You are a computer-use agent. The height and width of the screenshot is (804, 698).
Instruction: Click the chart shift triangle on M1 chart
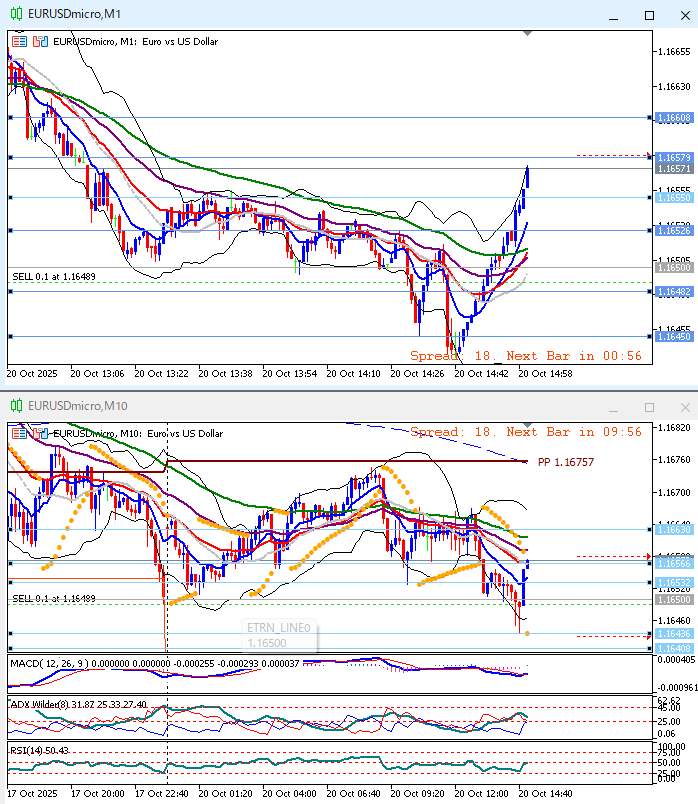528,33
